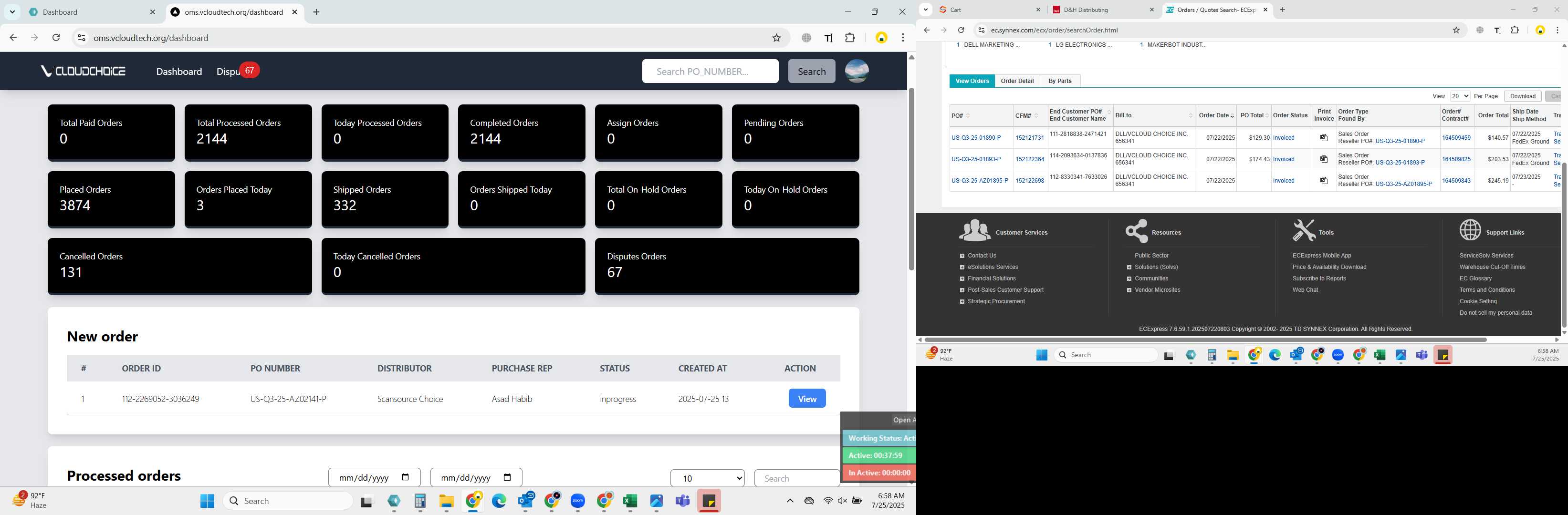Open the View 20 per page dropdown
This screenshot has height=515, width=1568.
(1460, 96)
